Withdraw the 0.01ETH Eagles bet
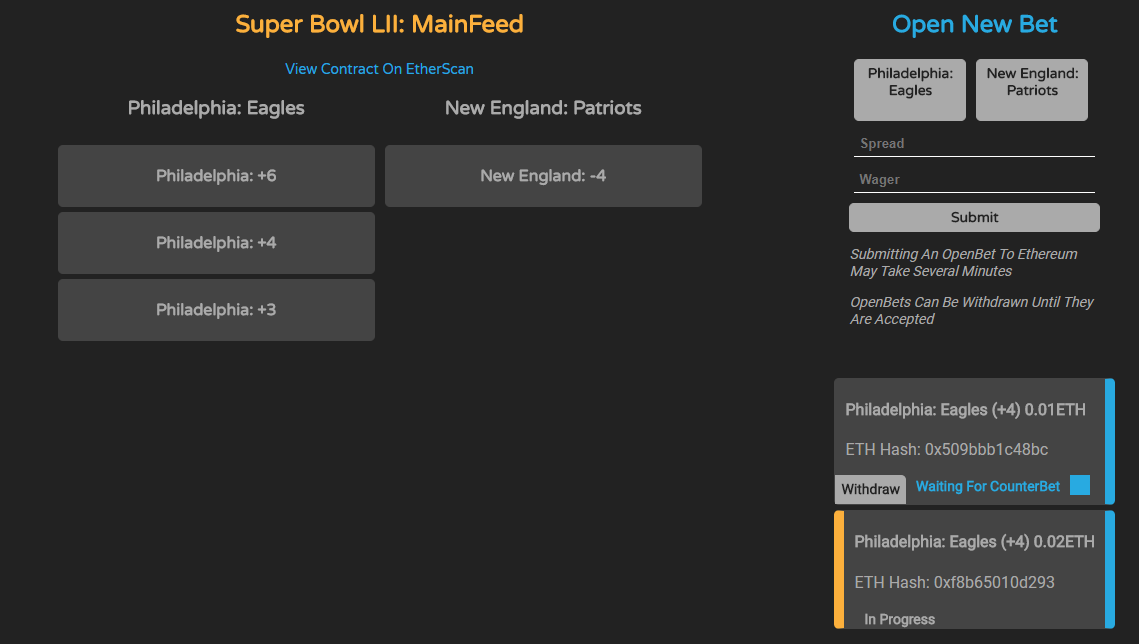Image resolution: width=1139 pixels, height=644 pixels. (870, 489)
